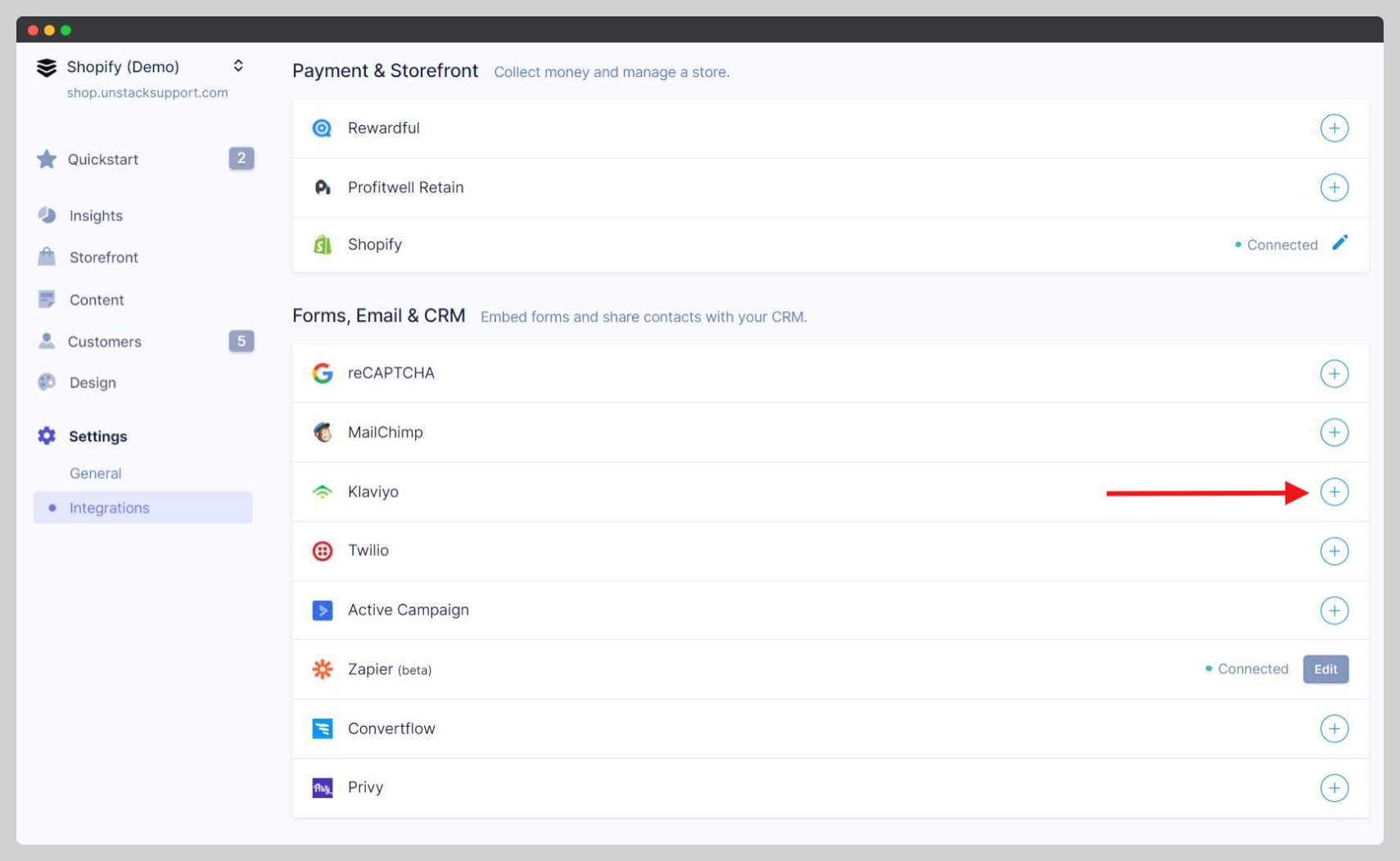
Task: Click the plus icon next to MailChimp
Action: [1334, 432]
